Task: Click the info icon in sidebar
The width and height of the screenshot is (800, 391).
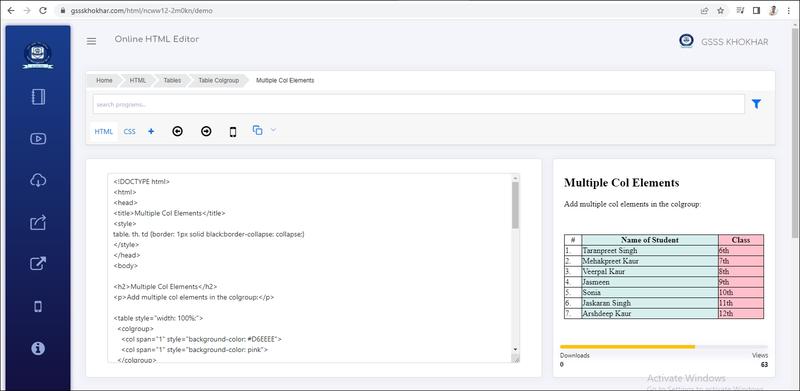Action: (38, 348)
